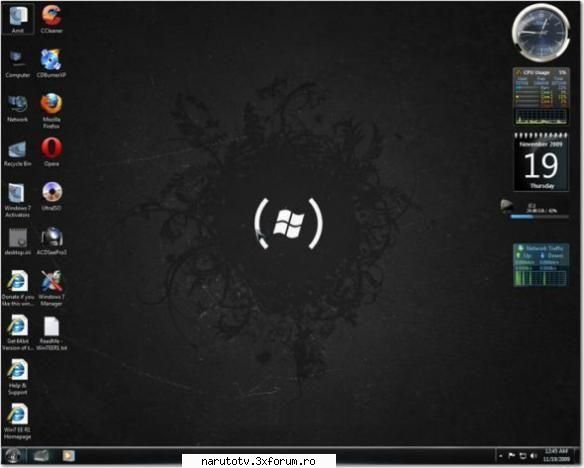Open the Get 64bit Version shortcut
This screenshot has width=584, height=468.
[18, 333]
